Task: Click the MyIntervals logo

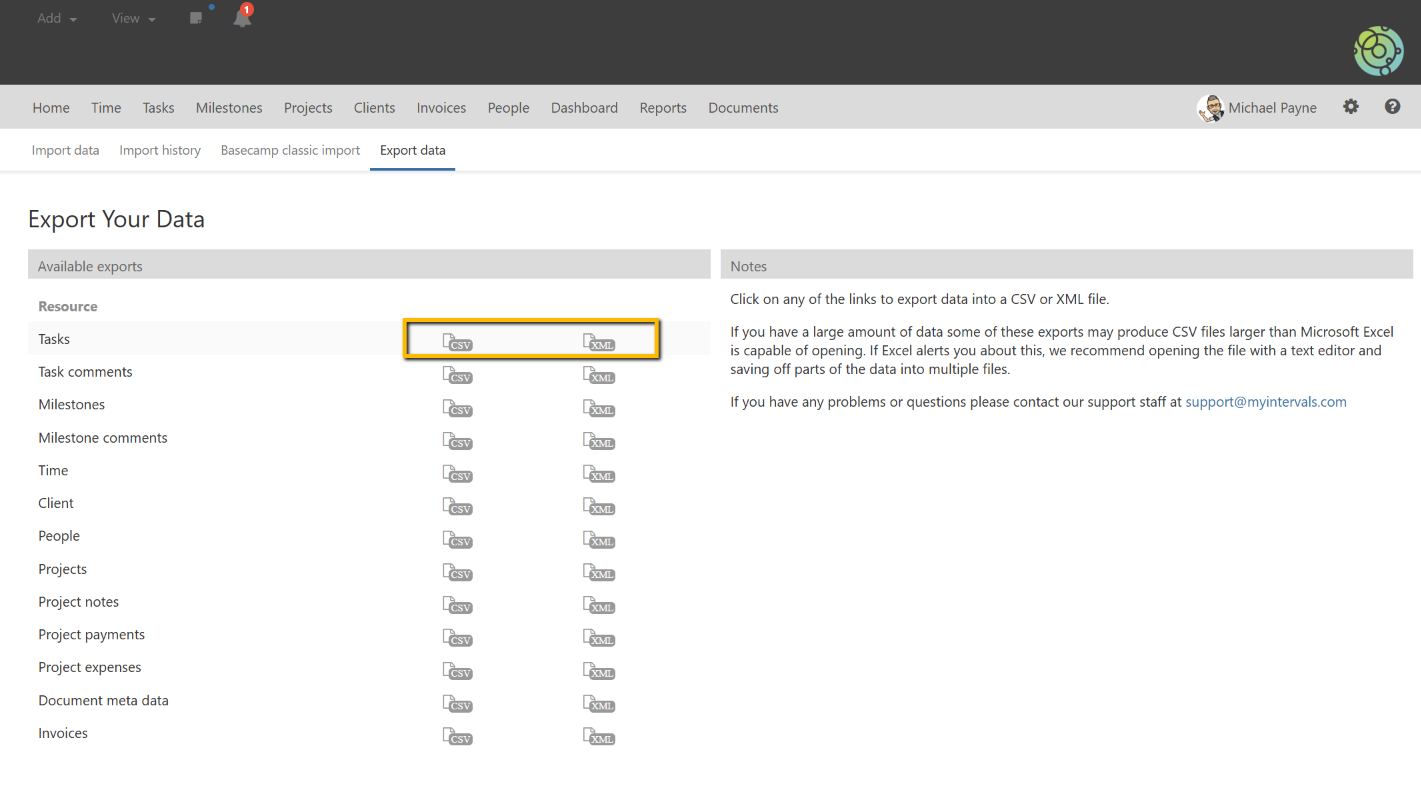Action: (x=1378, y=50)
